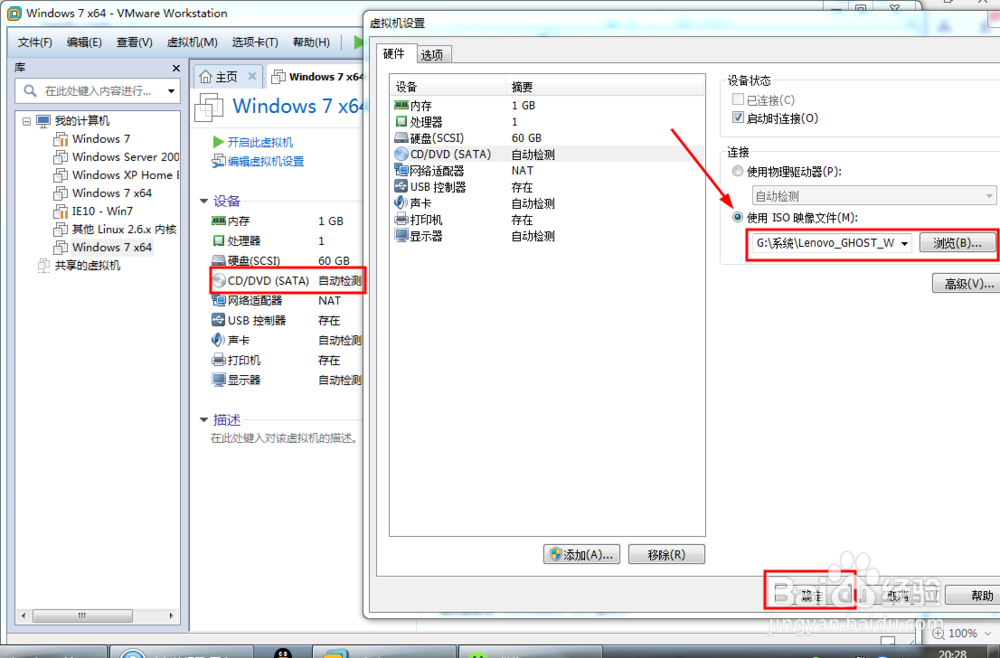Open the 编辑(E) menu
This screenshot has height=658, width=1000.
[x=84, y=42]
